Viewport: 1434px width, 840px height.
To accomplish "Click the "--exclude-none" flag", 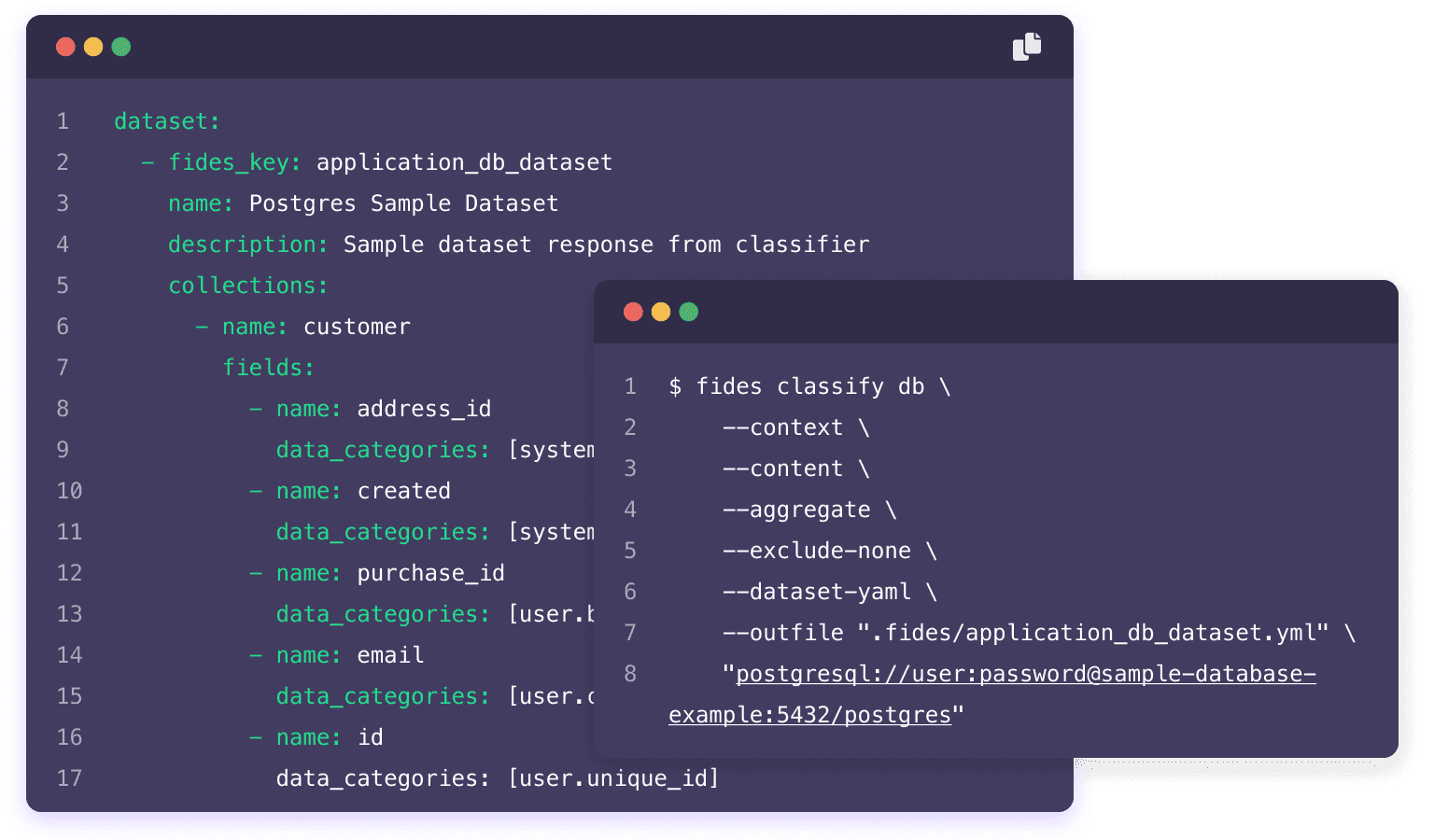I will (x=817, y=551).
